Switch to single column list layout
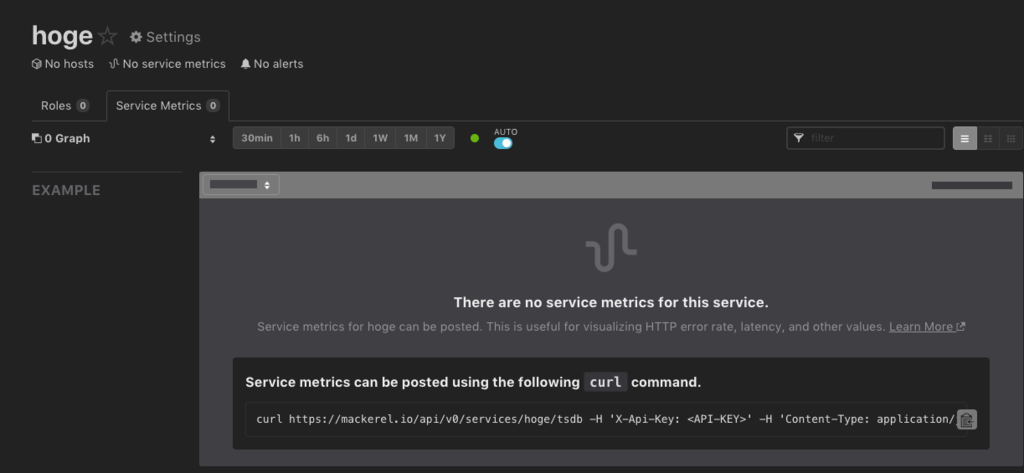1024x473 pixels. coord(965,139)
